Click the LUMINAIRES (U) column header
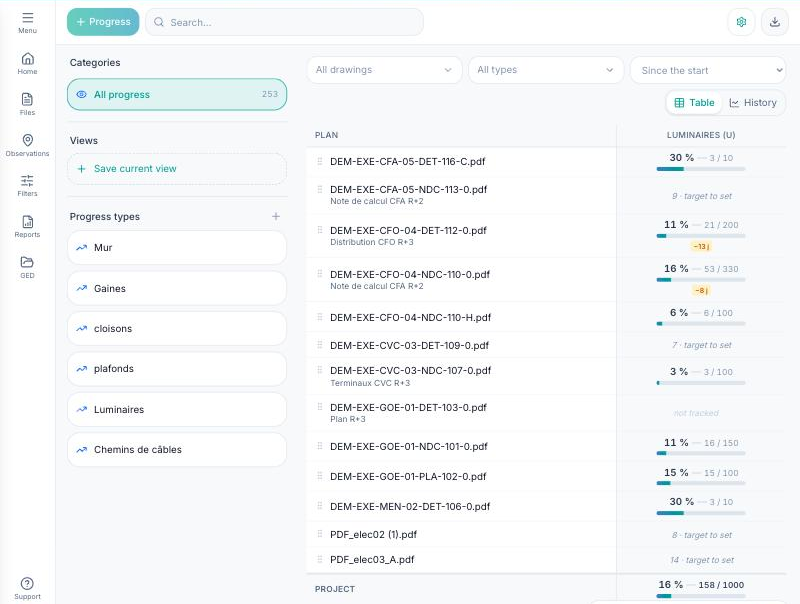 (701, 135)
